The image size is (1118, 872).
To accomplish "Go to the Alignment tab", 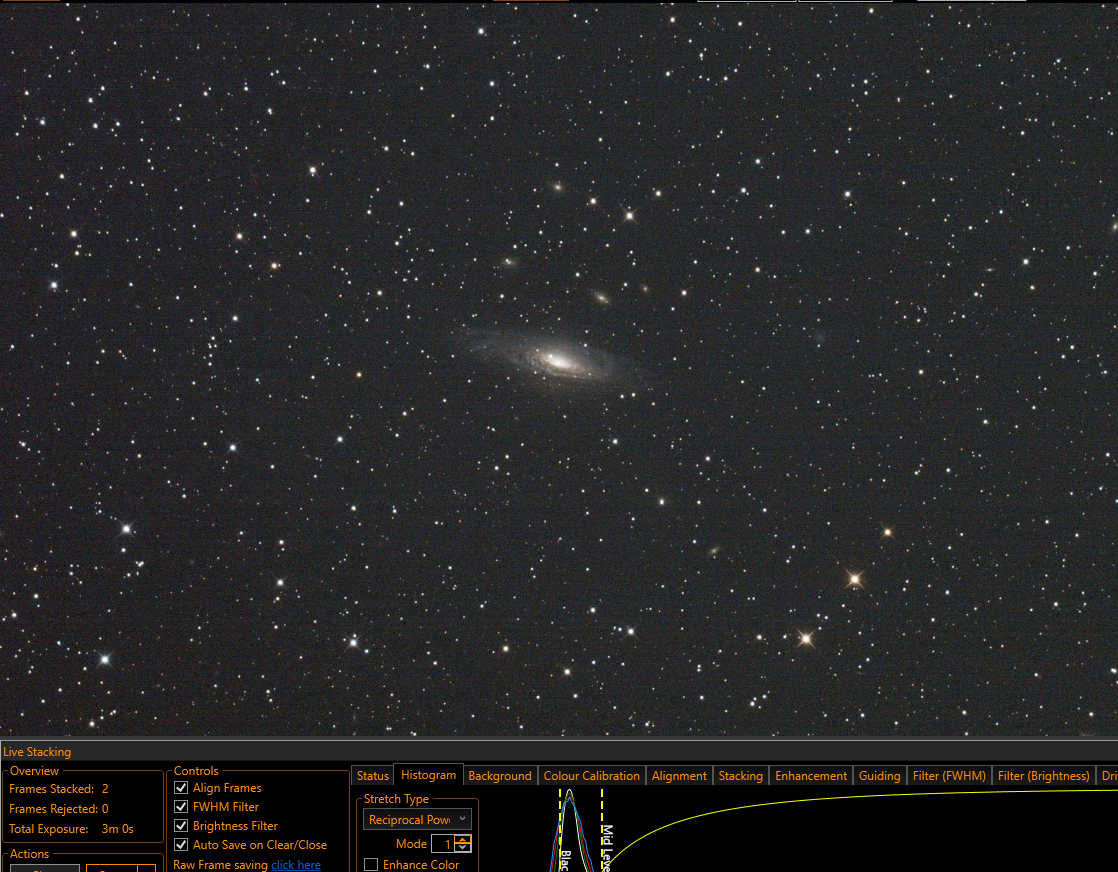I will 679,776.
